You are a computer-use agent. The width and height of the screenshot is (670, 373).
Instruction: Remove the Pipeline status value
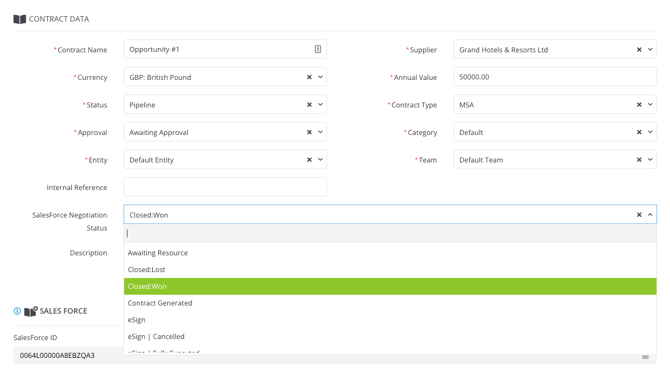tap(309, 105)
